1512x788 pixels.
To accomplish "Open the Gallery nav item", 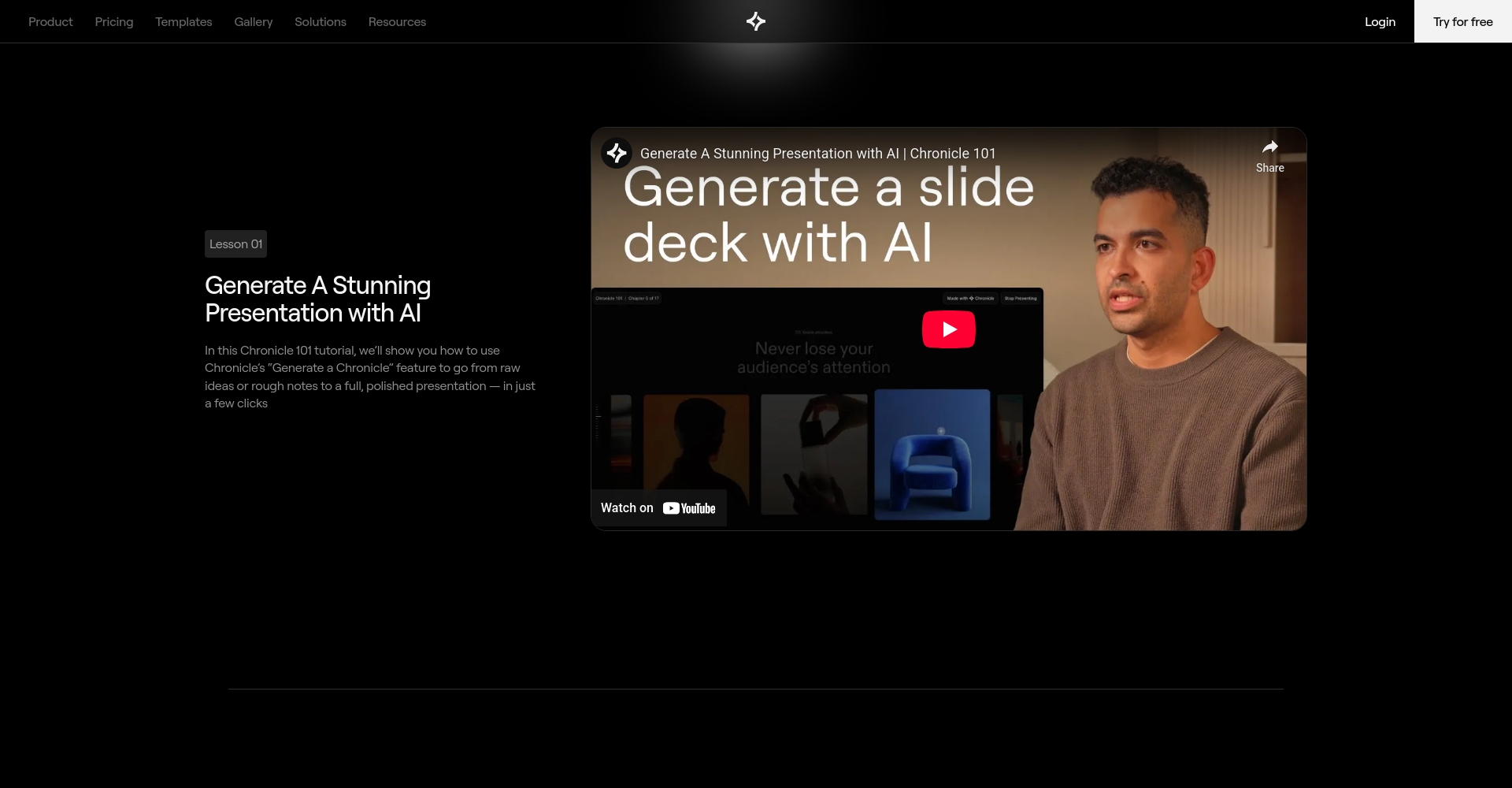I will (253, 22).
